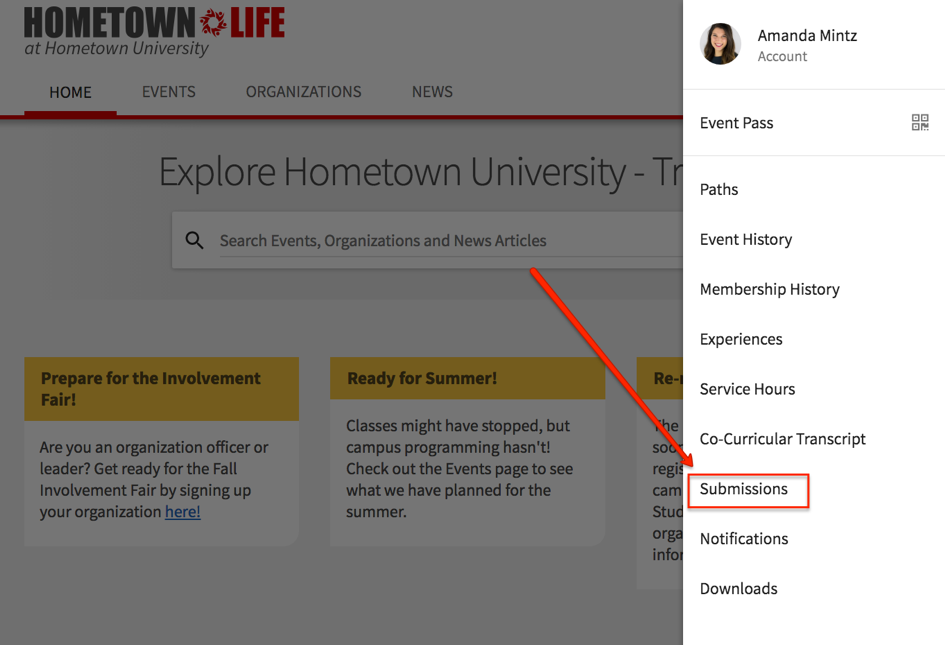This screenshot has width=945, height=645.
Task: Switch to the Organizations tab
Action: click(304, 92)
